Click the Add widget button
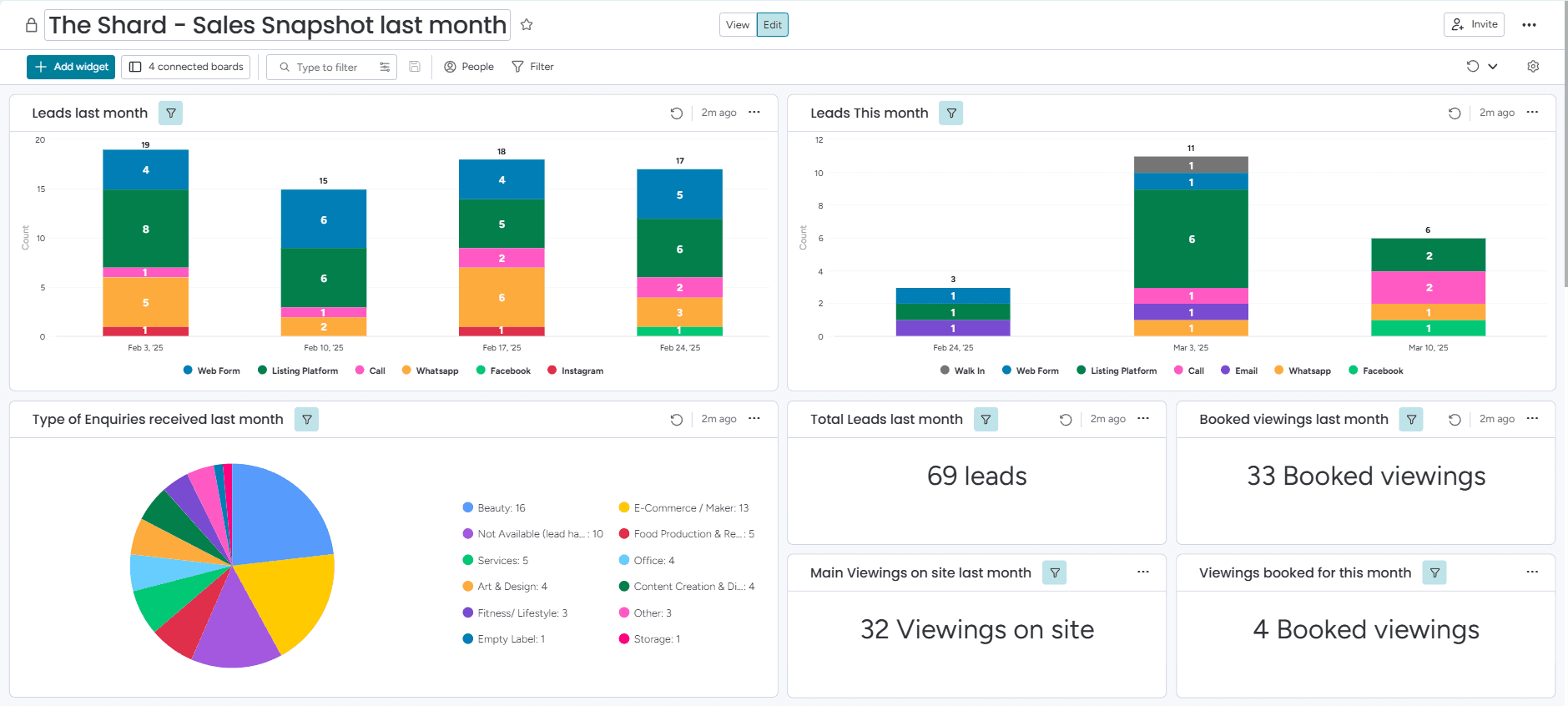 point(71,67)
